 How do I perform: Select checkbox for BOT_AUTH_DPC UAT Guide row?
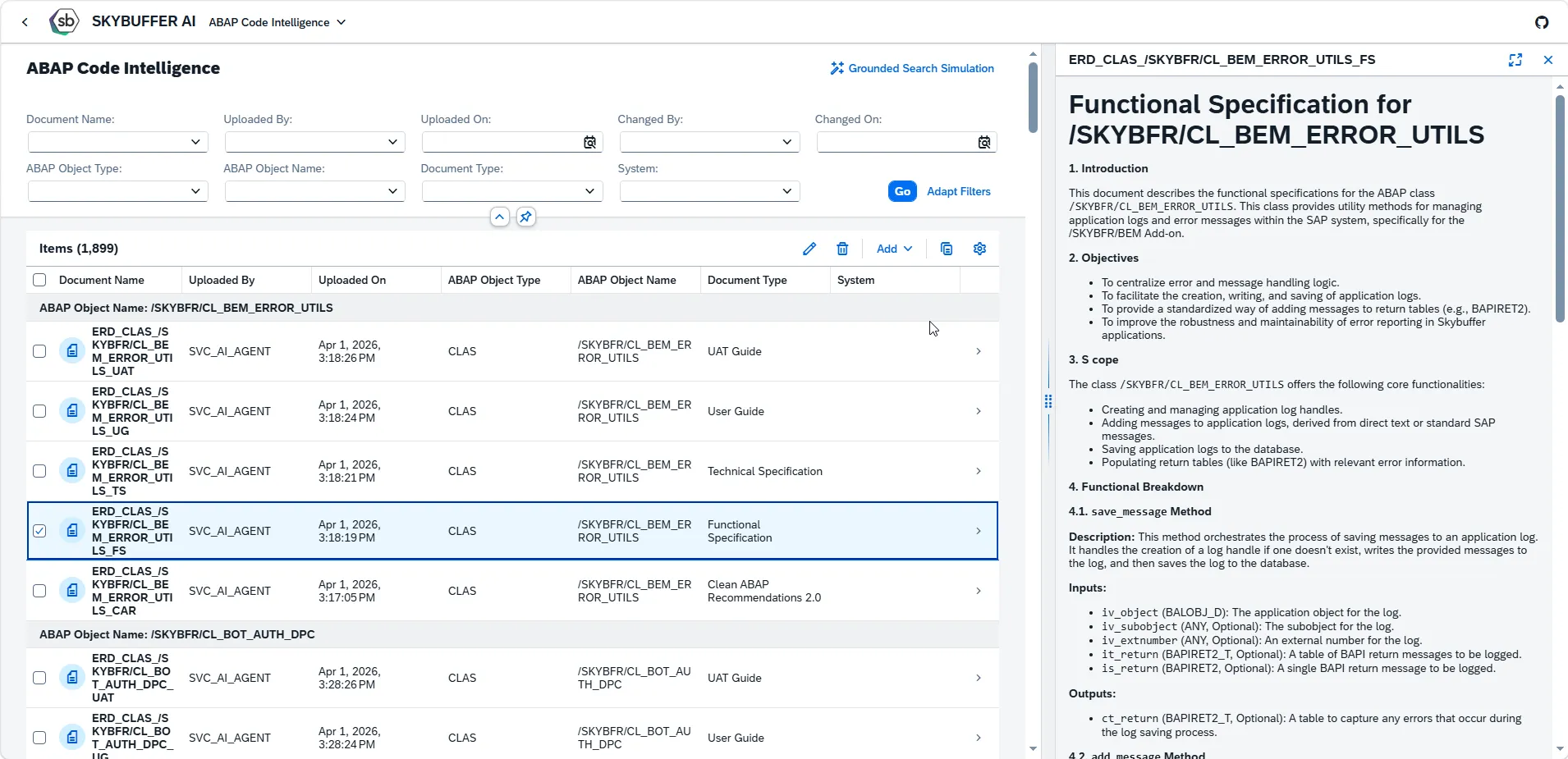point(39,678)
